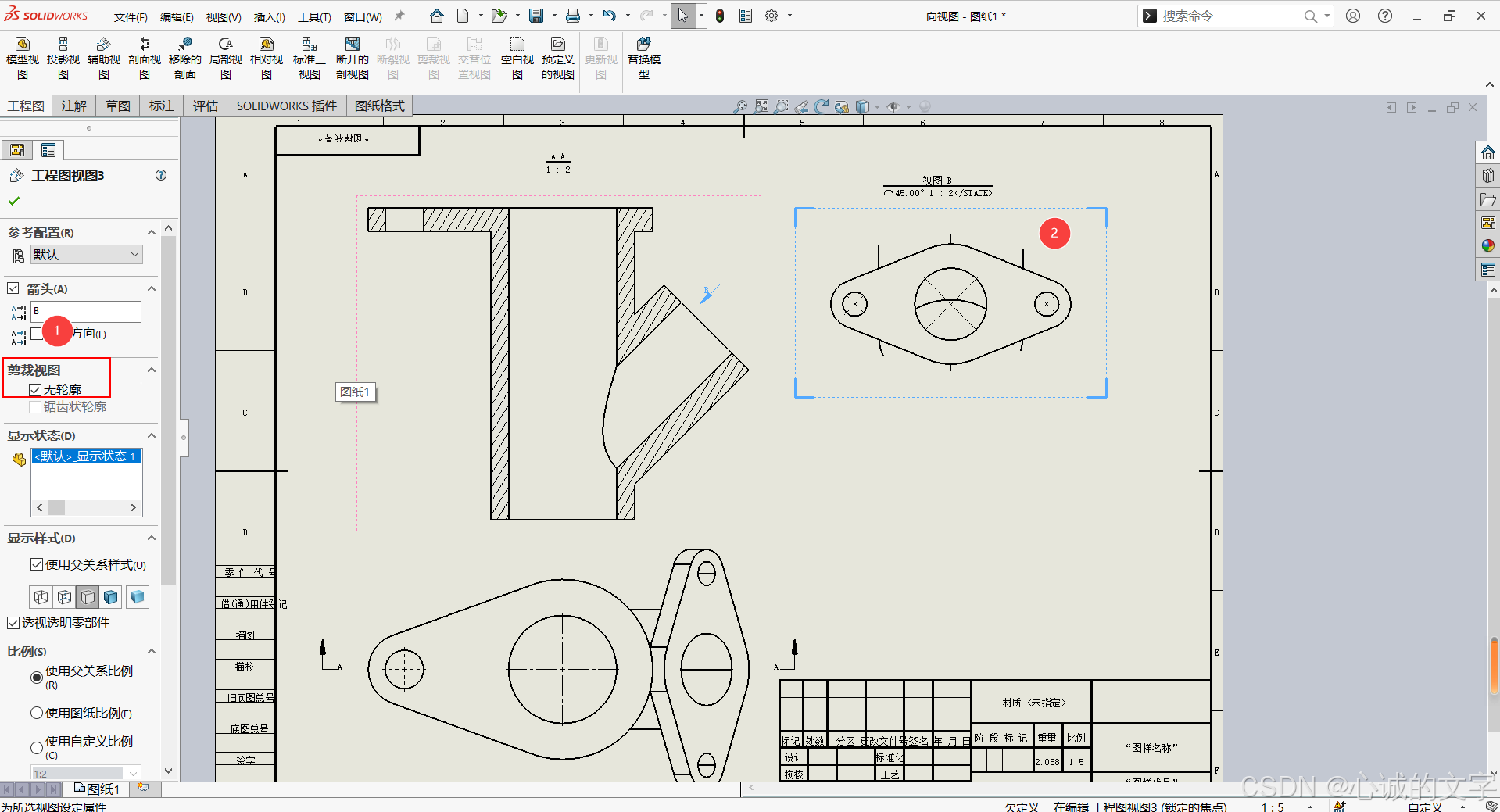The image size is (1500, 812).
Task: Select the Auxiliary View tool (辅助视图)
Action: click(x=104, y=59)
